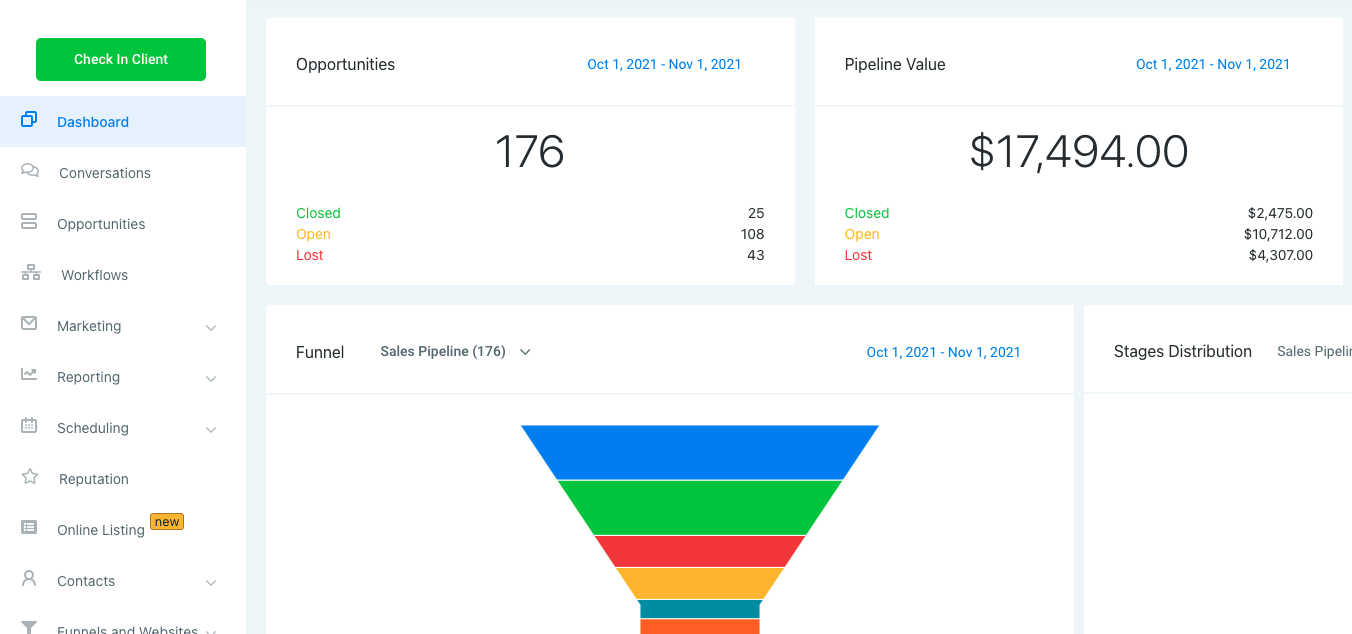Click the teal funnel segment
The height and width of the screenshot is (634, 1352).
700,609
